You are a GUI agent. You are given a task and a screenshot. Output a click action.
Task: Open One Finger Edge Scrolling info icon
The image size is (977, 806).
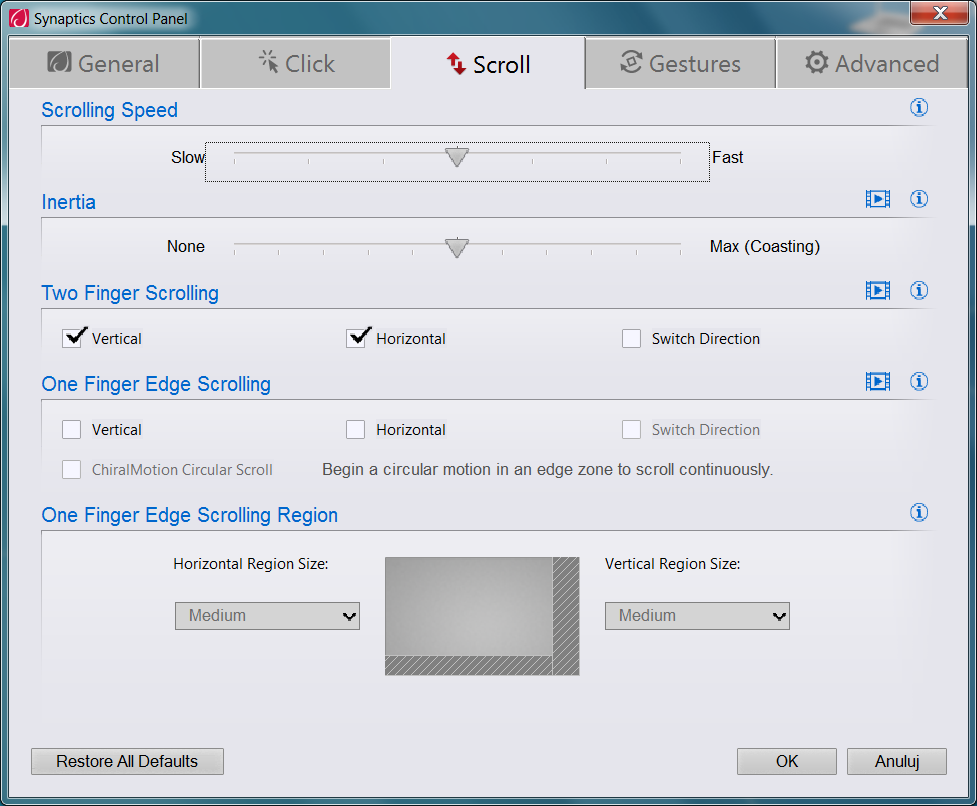click(x=918, y=381)
